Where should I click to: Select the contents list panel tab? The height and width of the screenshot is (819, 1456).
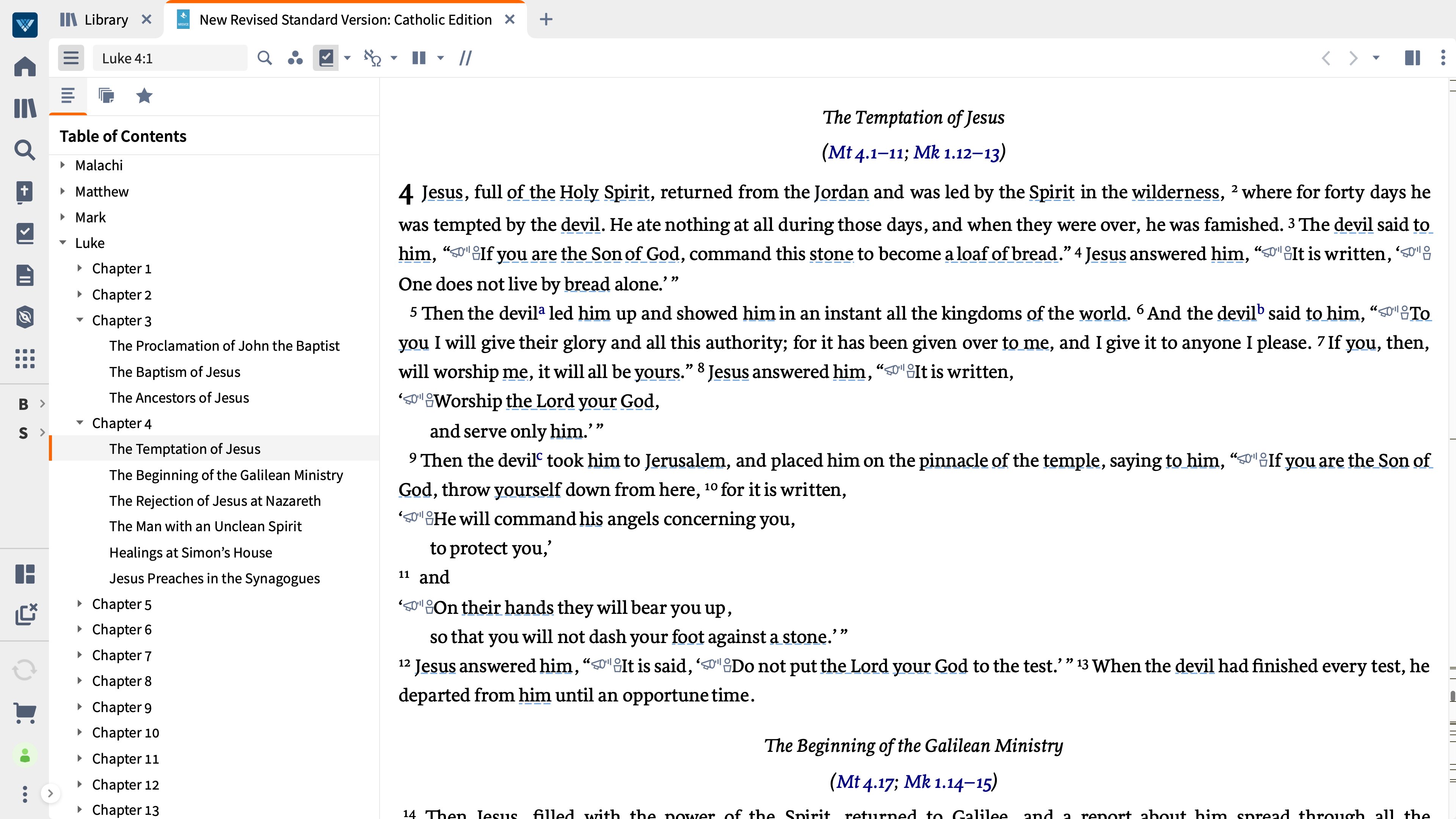point(68,96)
